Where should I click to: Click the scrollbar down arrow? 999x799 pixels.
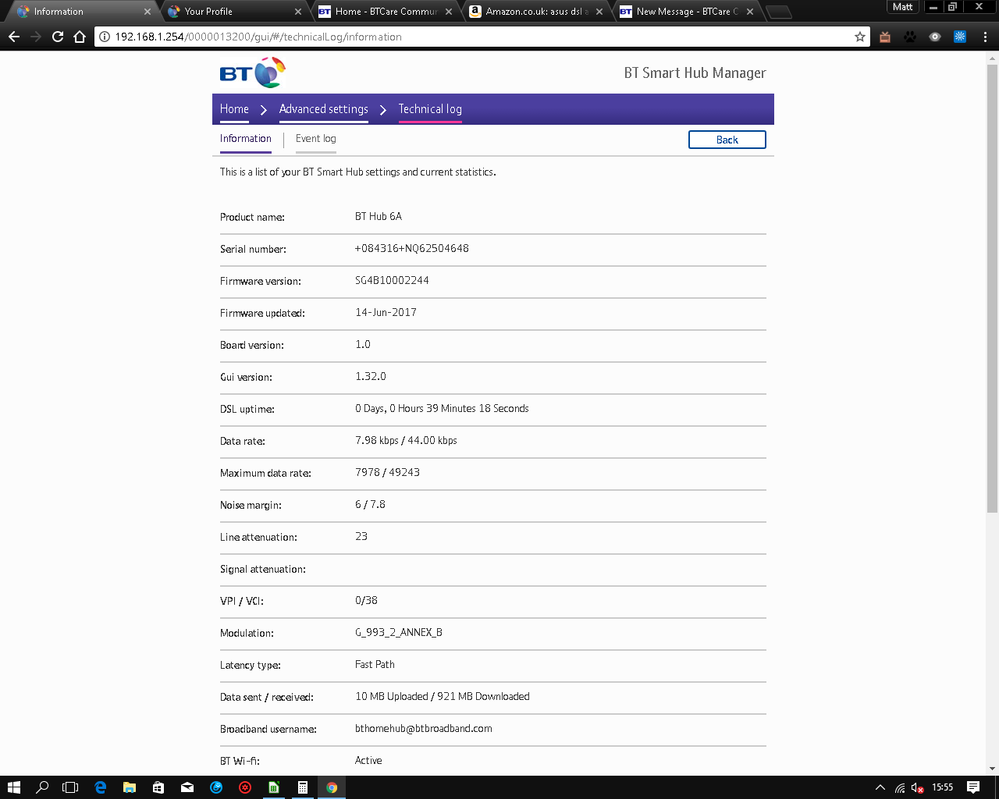(x=992, y=768)
